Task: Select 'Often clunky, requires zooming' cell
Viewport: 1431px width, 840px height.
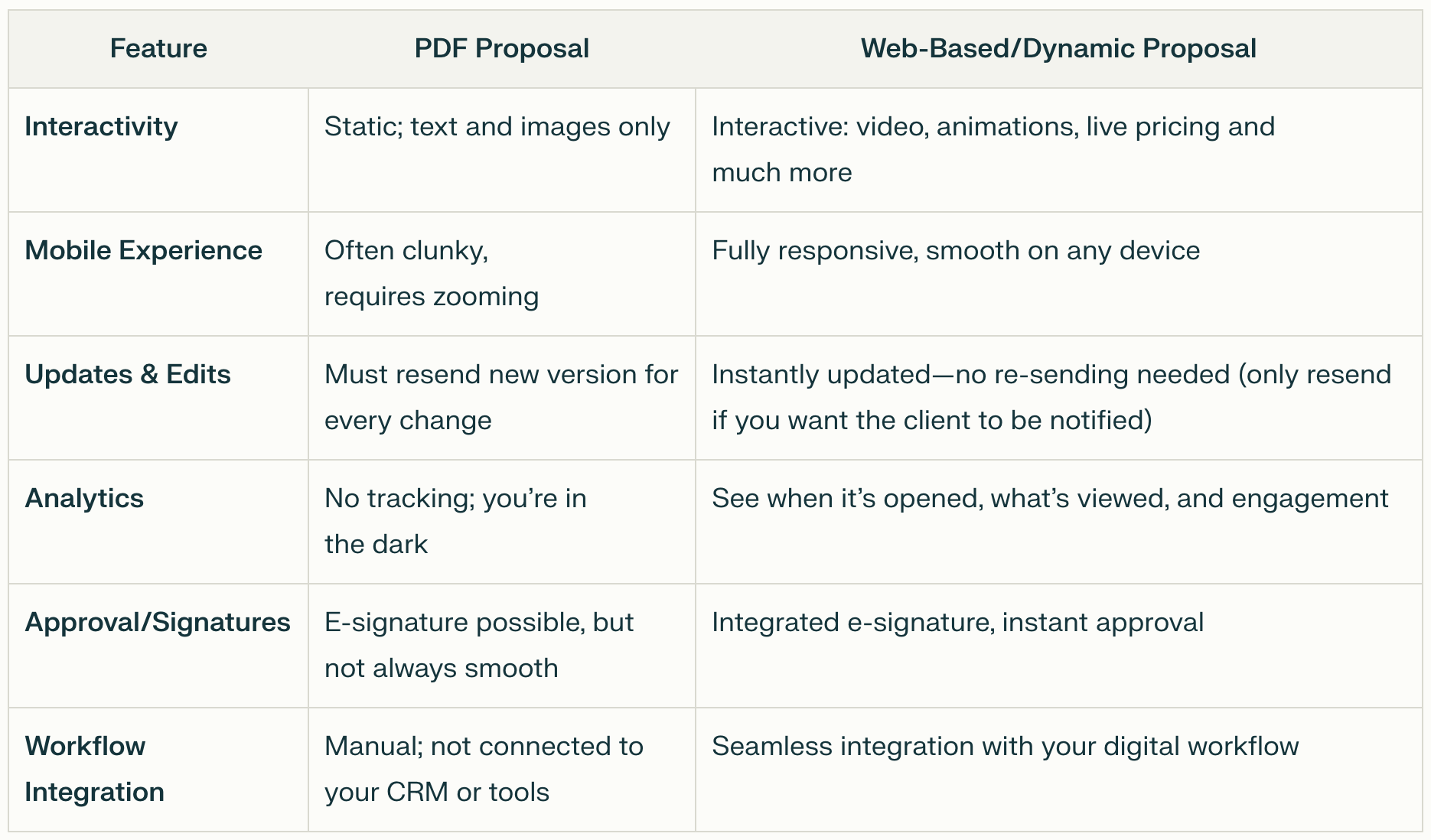Action: pos(431,273)
